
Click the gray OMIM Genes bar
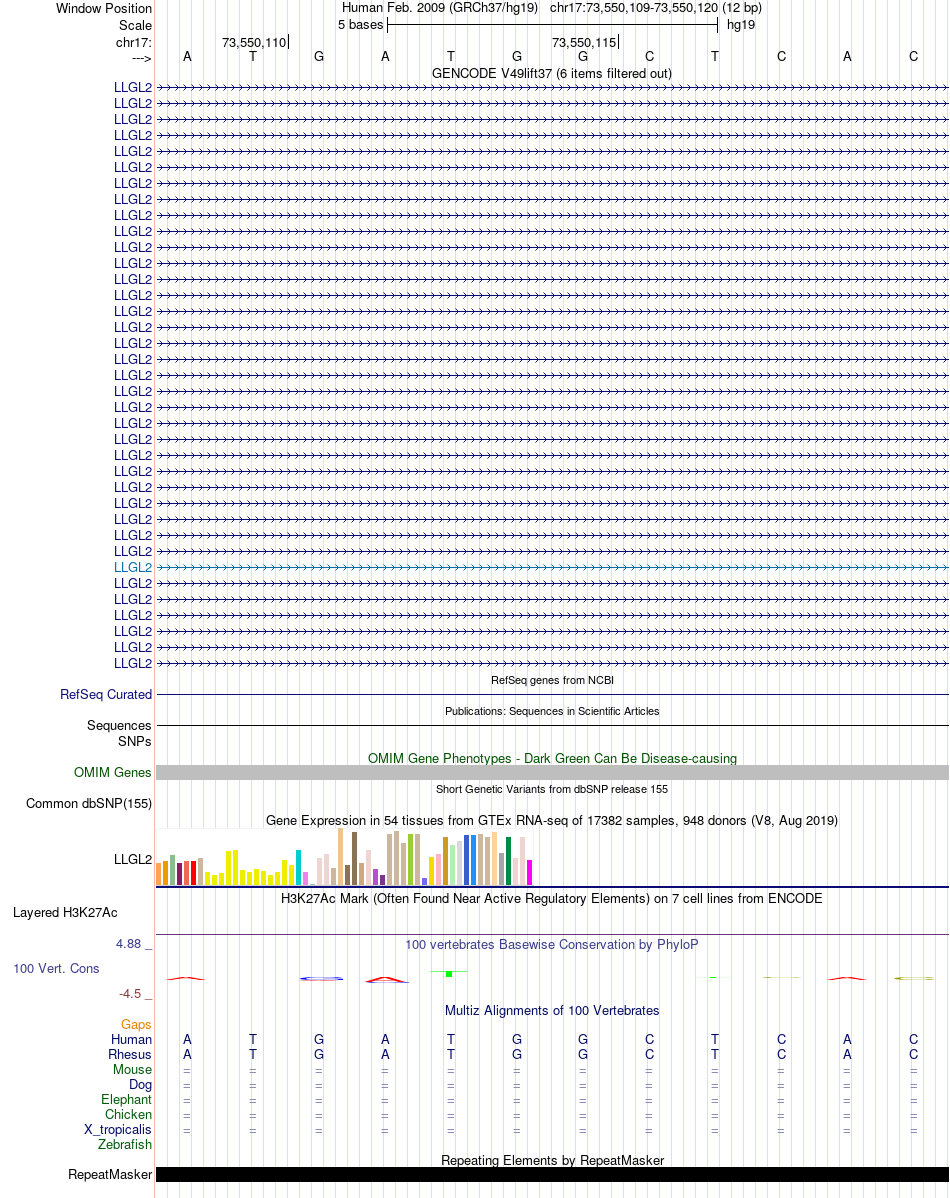[x=552, y=772]
